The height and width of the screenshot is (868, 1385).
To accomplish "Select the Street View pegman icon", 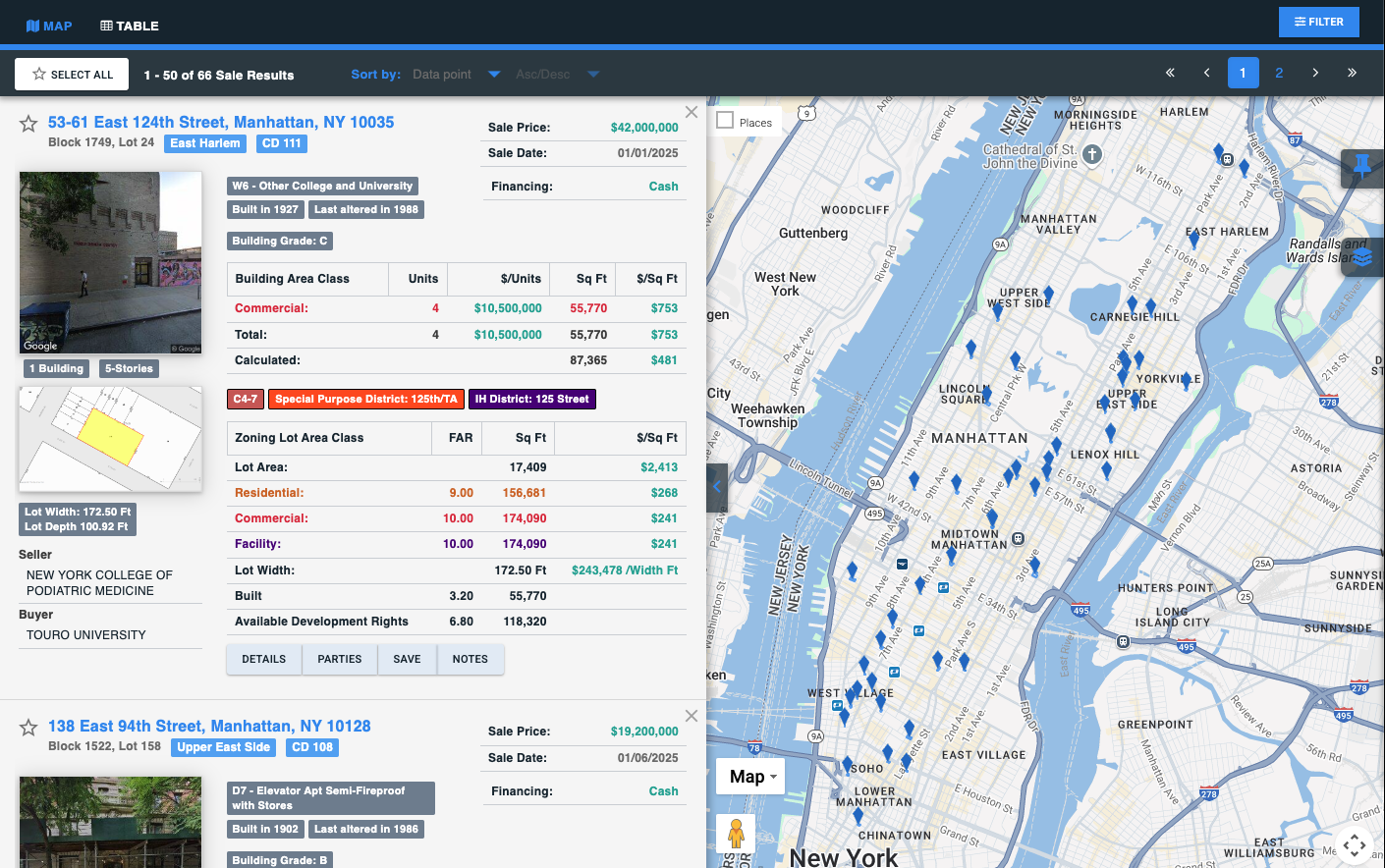I will click(x=736, y=834).
